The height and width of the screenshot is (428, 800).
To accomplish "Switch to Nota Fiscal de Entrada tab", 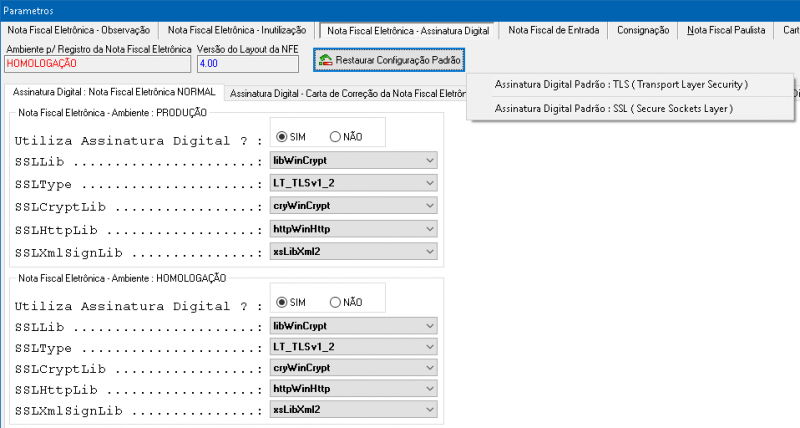I will click(554, 30).
